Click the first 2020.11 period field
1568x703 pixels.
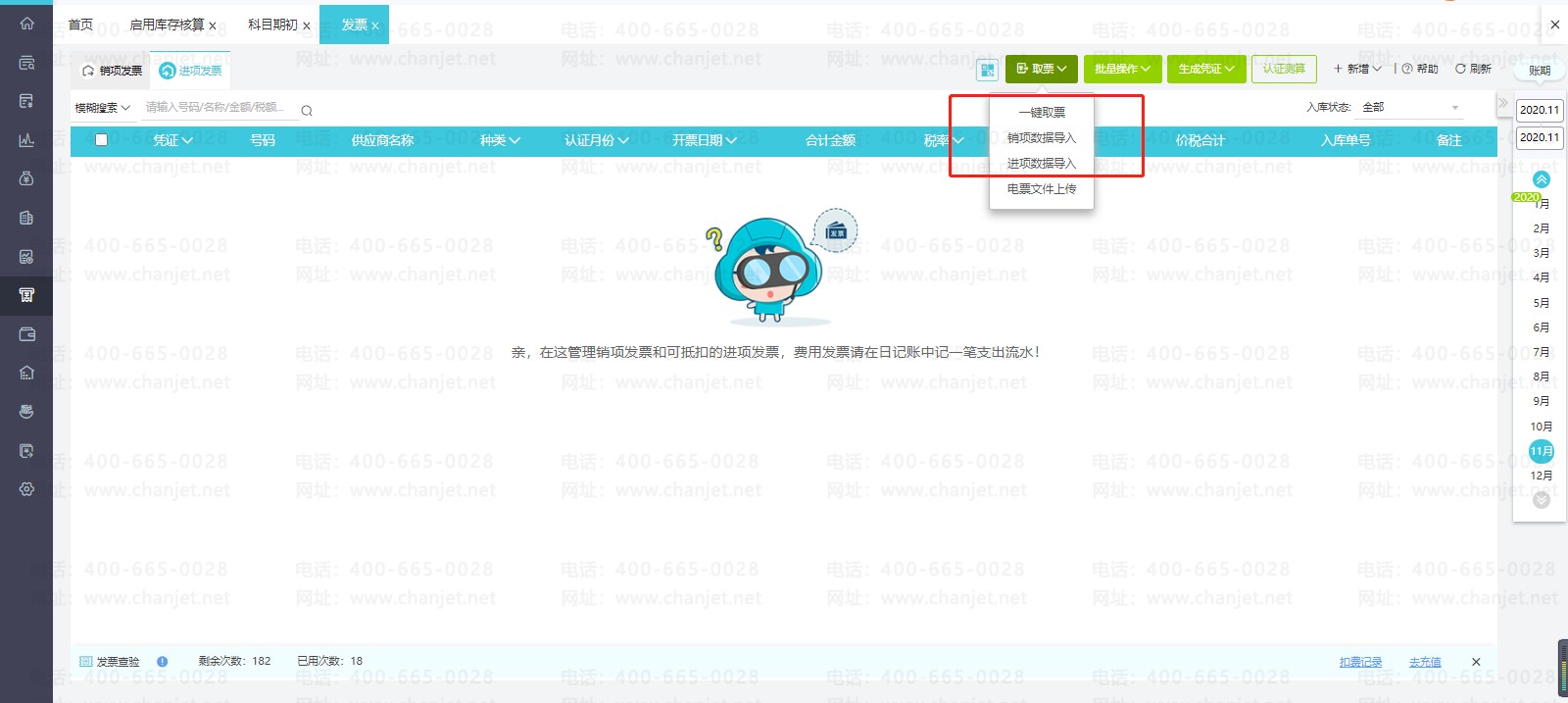click(x=1539, y=110)
